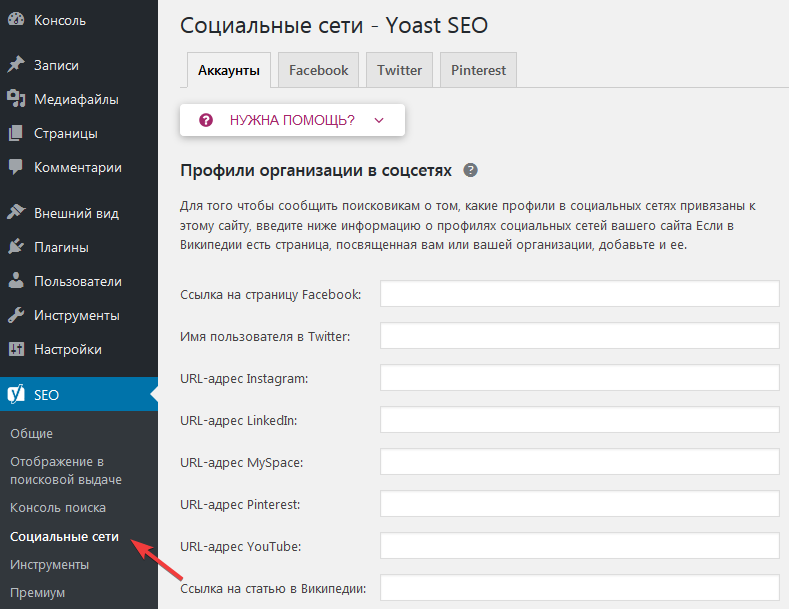
Task: Focus the YouTube URL field
Action: coord(580,546)
